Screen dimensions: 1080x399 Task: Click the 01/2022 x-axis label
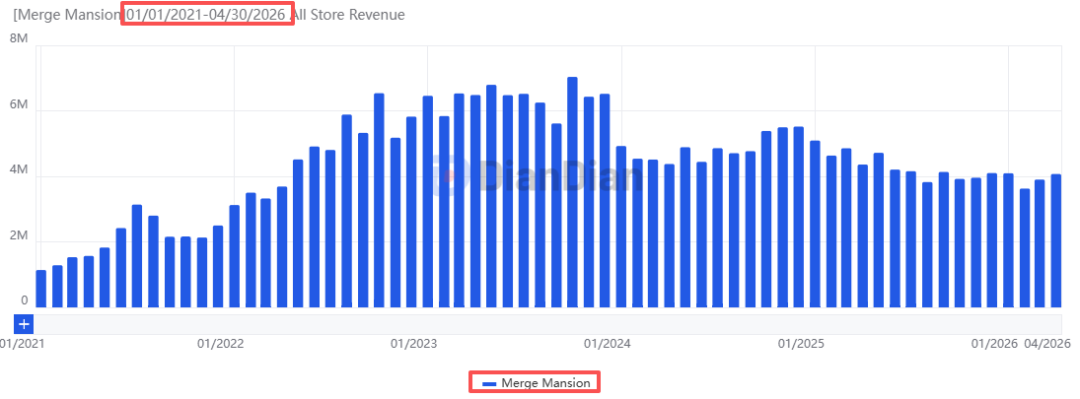(220, 343)
